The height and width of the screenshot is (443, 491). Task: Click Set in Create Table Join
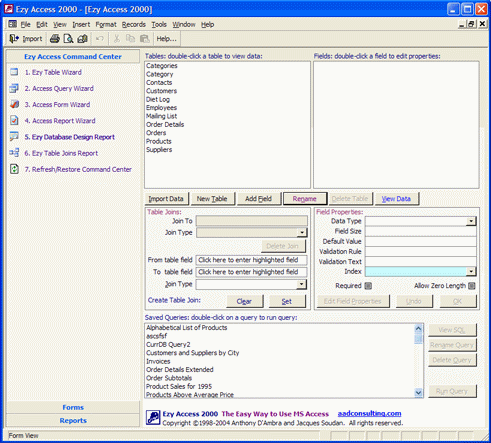click(x=287, y=301)
